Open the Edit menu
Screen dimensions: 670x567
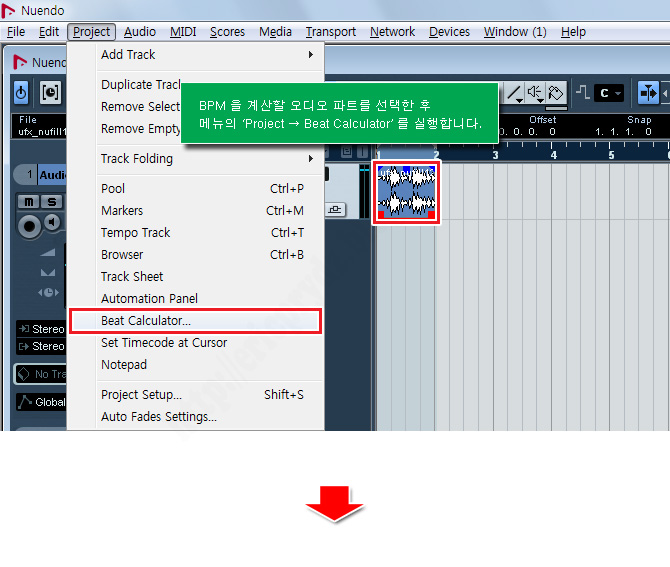49,32
